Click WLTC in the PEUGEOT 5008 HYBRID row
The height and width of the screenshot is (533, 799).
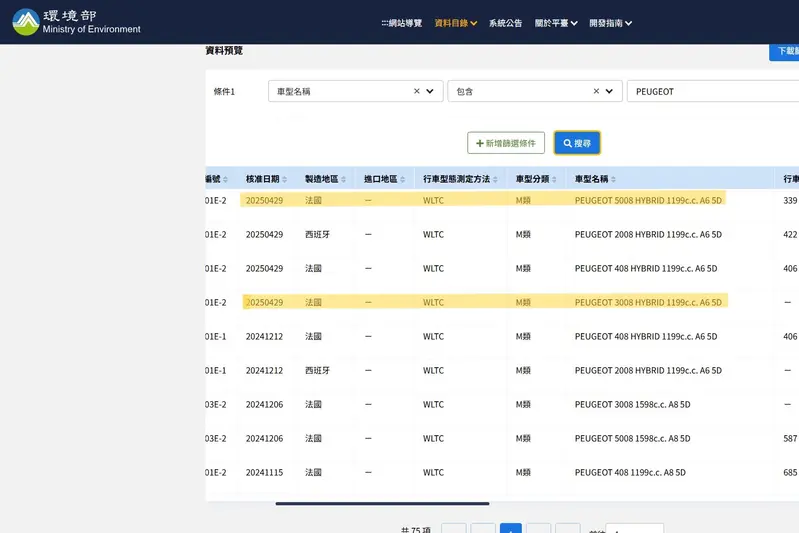pos(433,200)
